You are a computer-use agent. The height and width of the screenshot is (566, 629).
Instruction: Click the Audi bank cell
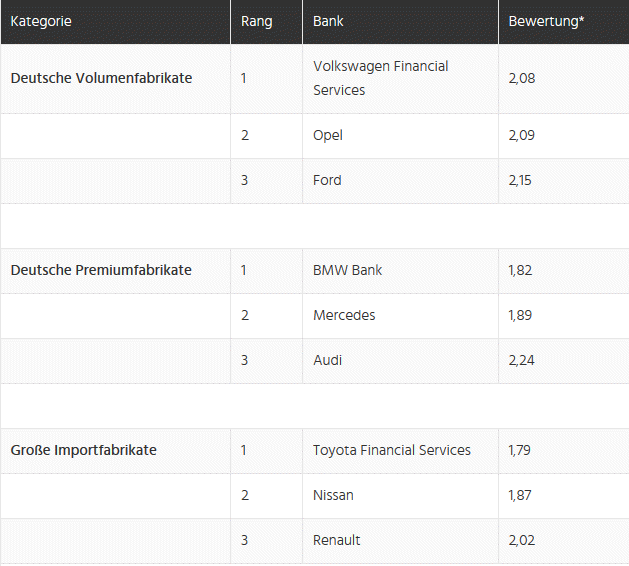(x=400, y=361)
